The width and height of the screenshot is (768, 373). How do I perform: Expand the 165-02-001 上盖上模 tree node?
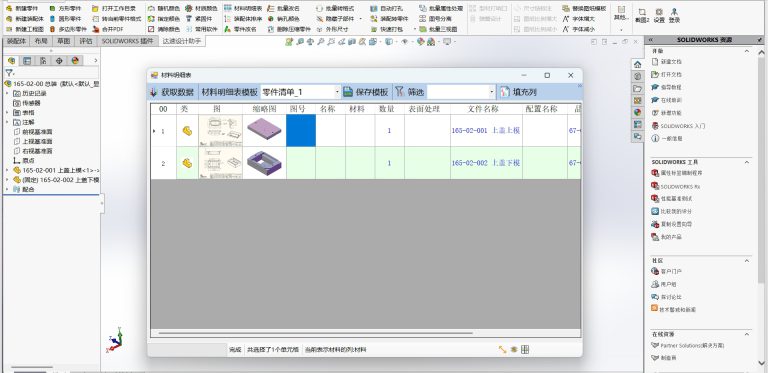tap(7, 170)
